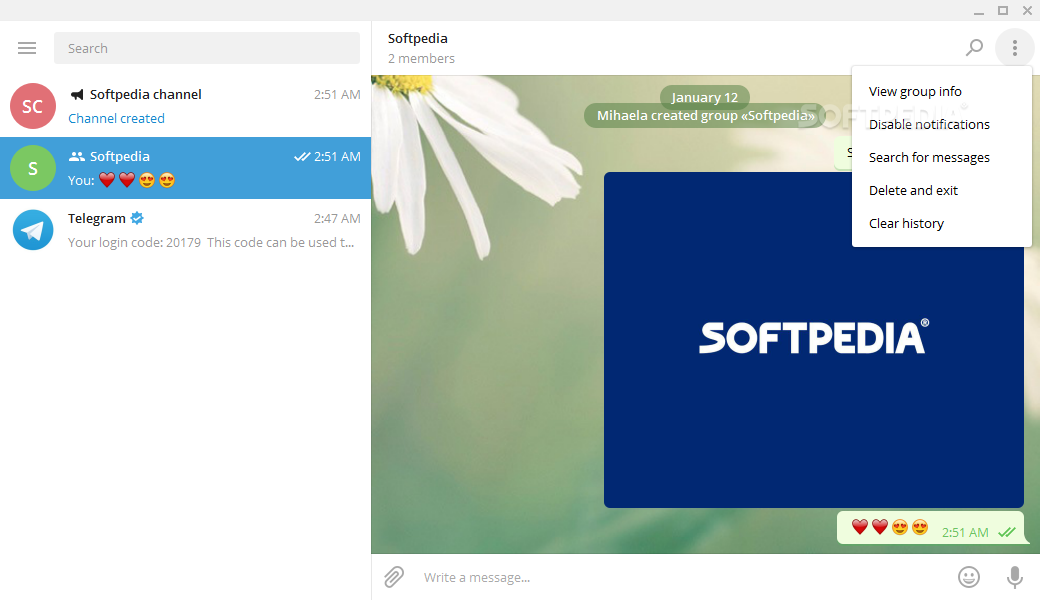1040x600 pixels.
Task: Minimize the Telegram window
Action: (979, 11)
